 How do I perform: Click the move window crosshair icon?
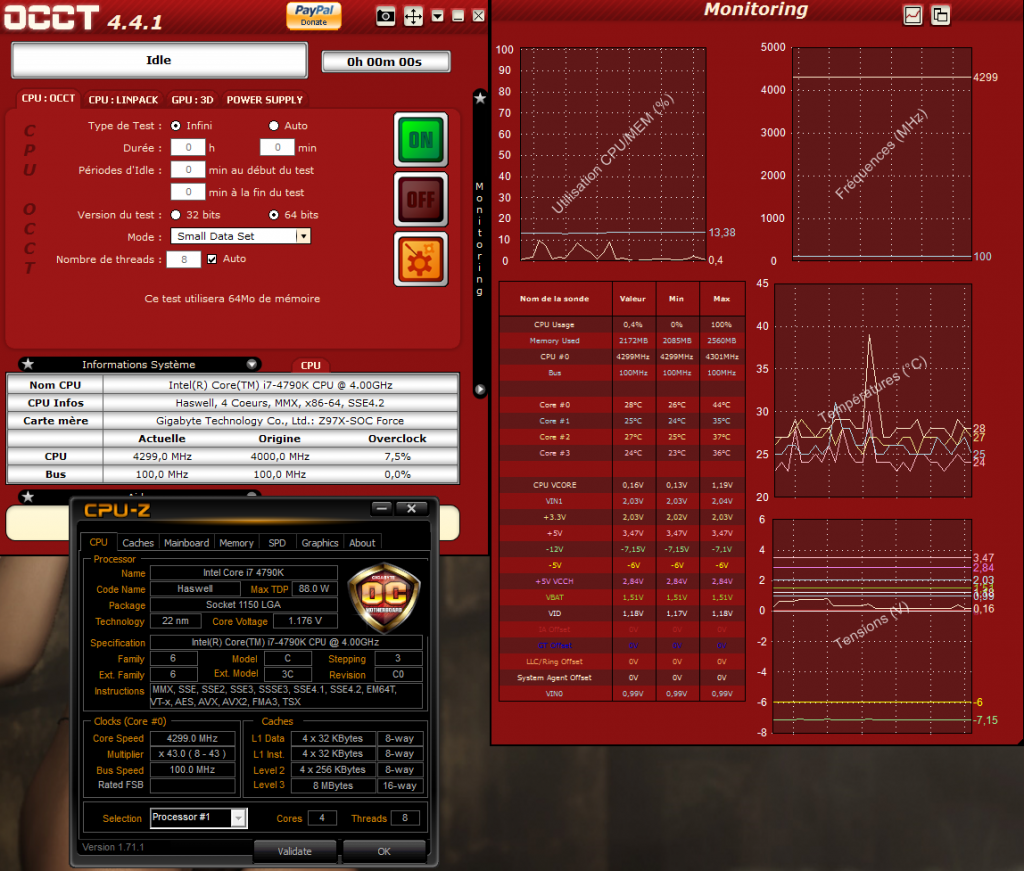pyautogui.click(x=413, y=16)
